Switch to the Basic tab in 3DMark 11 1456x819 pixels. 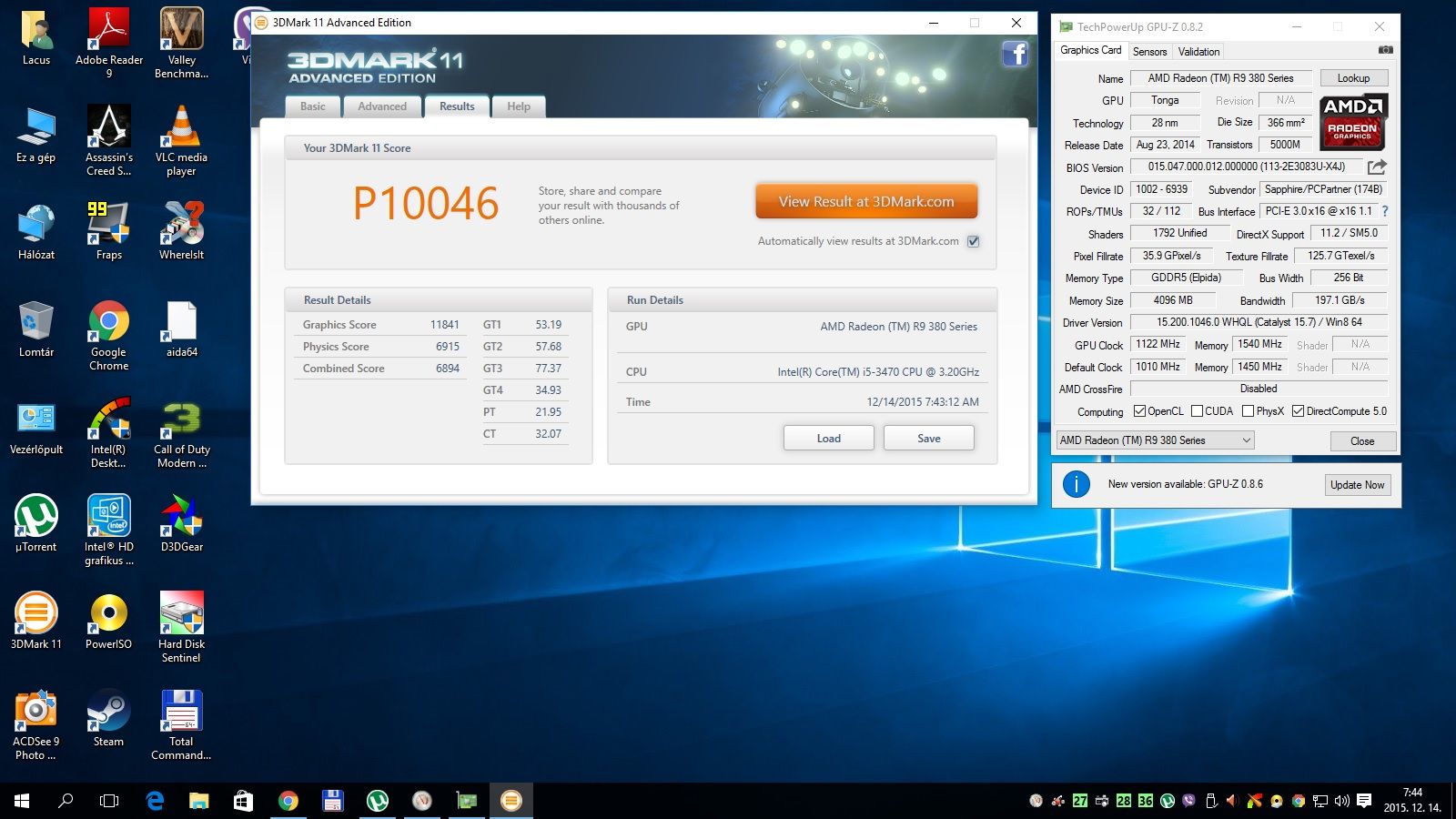pyautogui.click(x=313, y=106)
